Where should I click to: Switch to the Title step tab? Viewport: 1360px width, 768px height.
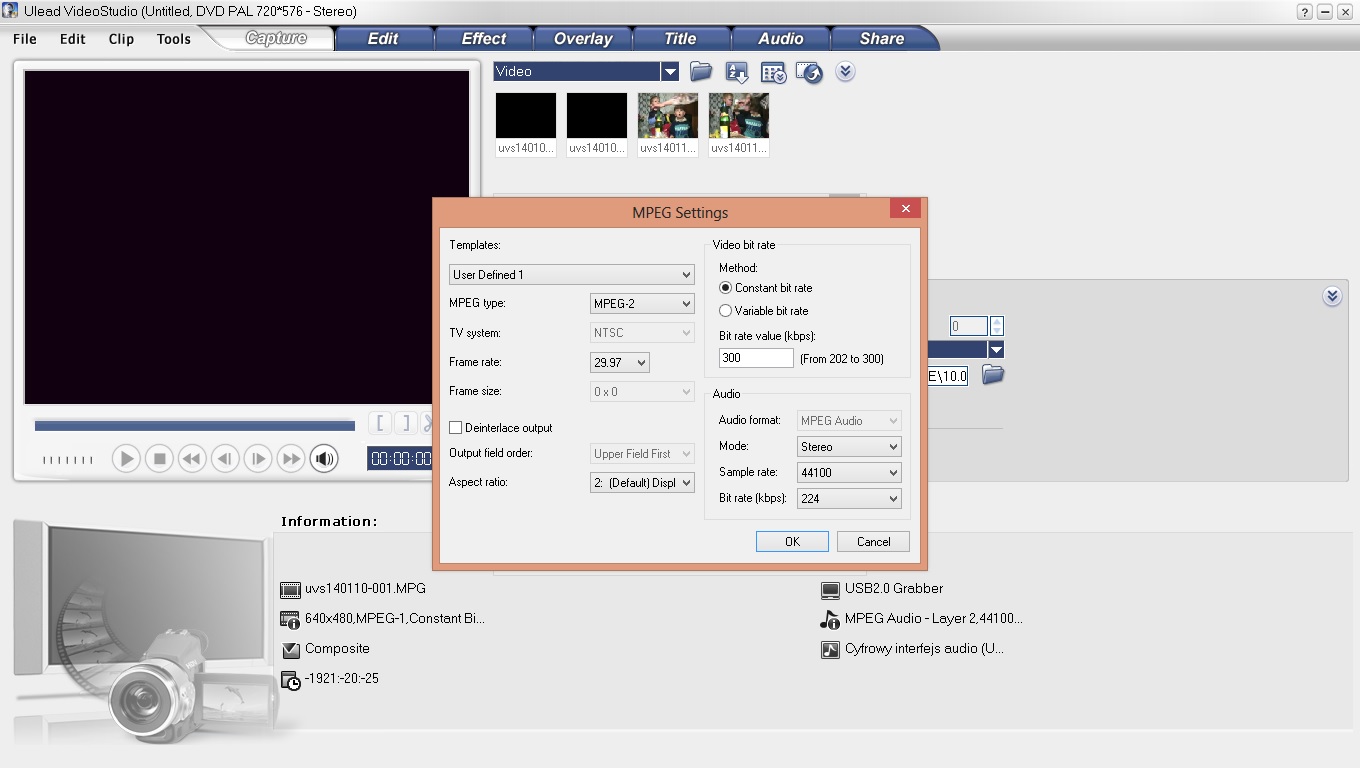(680, 39)
